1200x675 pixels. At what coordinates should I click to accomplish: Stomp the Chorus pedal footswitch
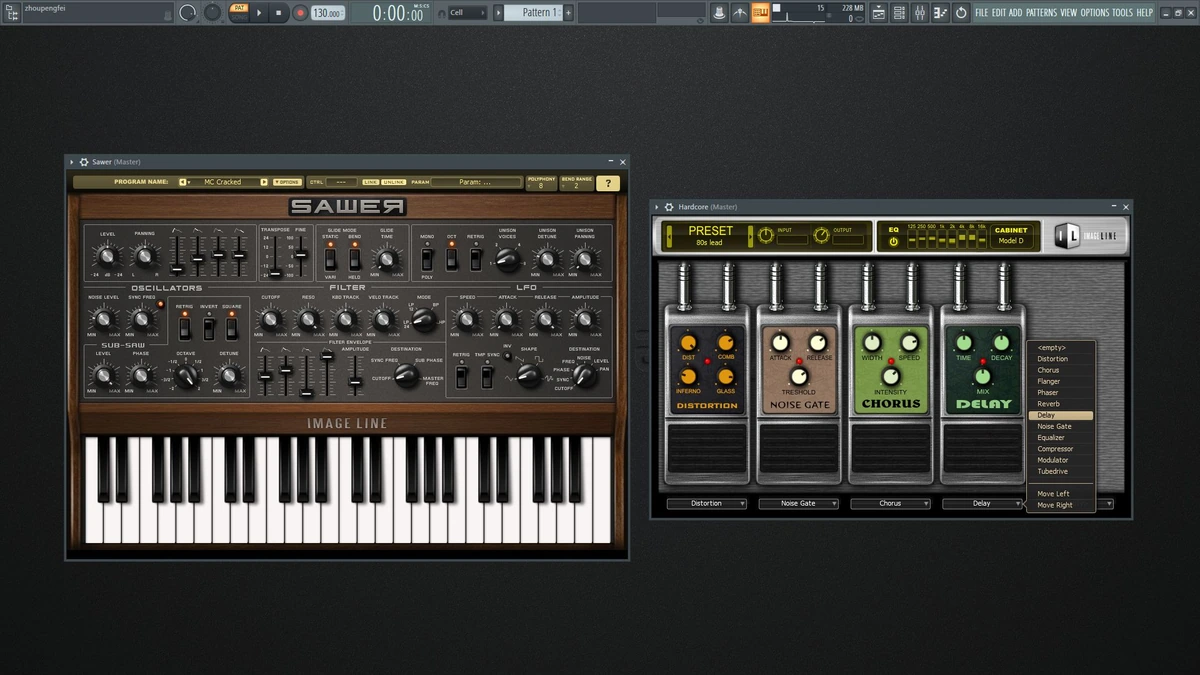coord(890,448)
